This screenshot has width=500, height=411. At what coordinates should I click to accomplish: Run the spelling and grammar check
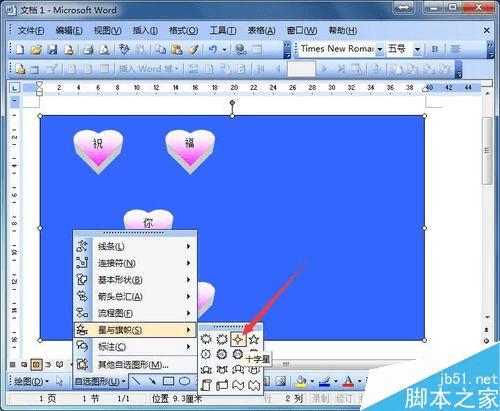click(x=124, y=50)
